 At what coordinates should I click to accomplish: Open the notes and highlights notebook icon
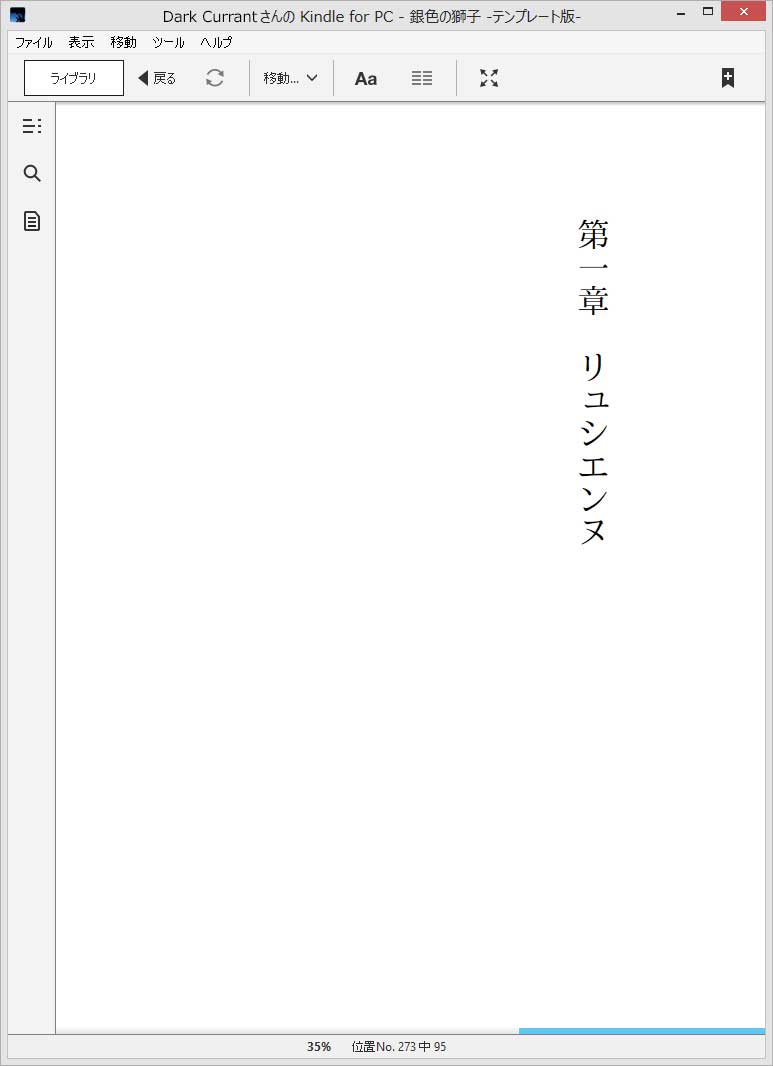click(32, 221)
